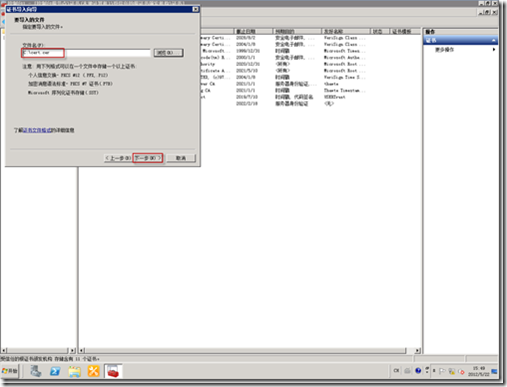
Task: Sort by the intended purposes (预期目的) column header
Action: [x=297, y=31]
